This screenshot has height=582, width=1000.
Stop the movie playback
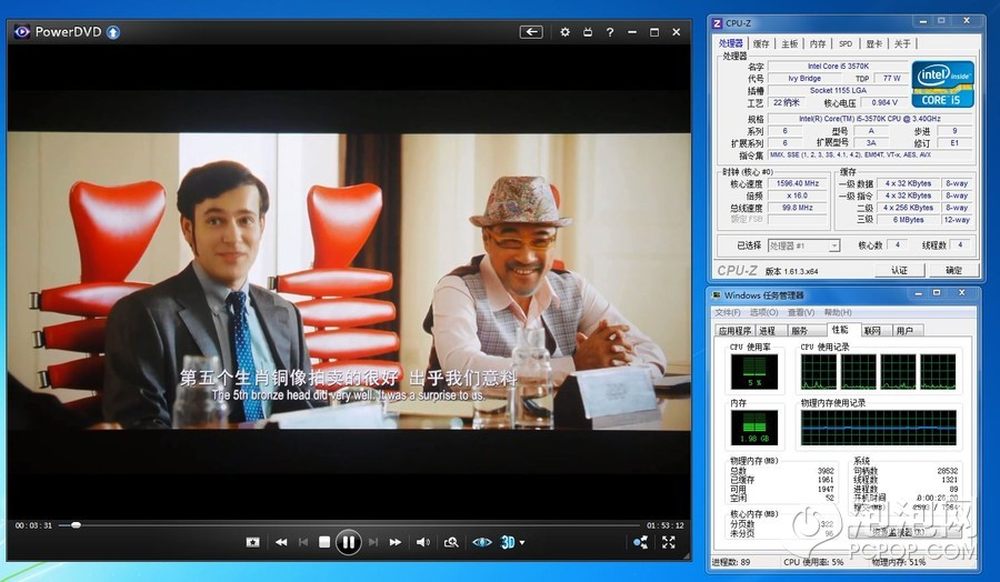coord(324,542)
